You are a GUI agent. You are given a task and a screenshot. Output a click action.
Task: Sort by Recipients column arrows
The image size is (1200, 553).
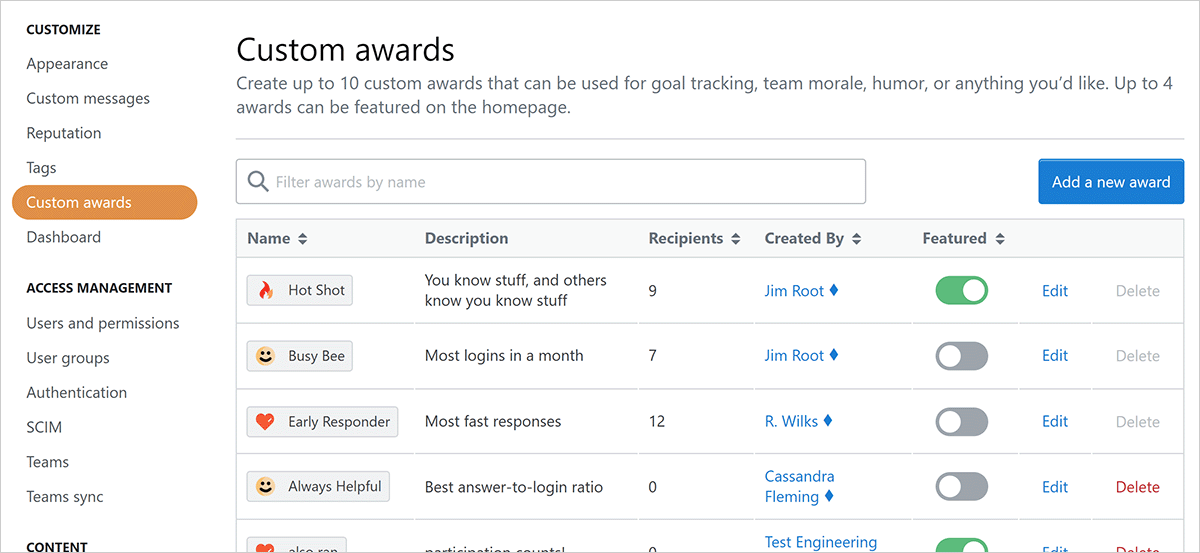point(736,239)
